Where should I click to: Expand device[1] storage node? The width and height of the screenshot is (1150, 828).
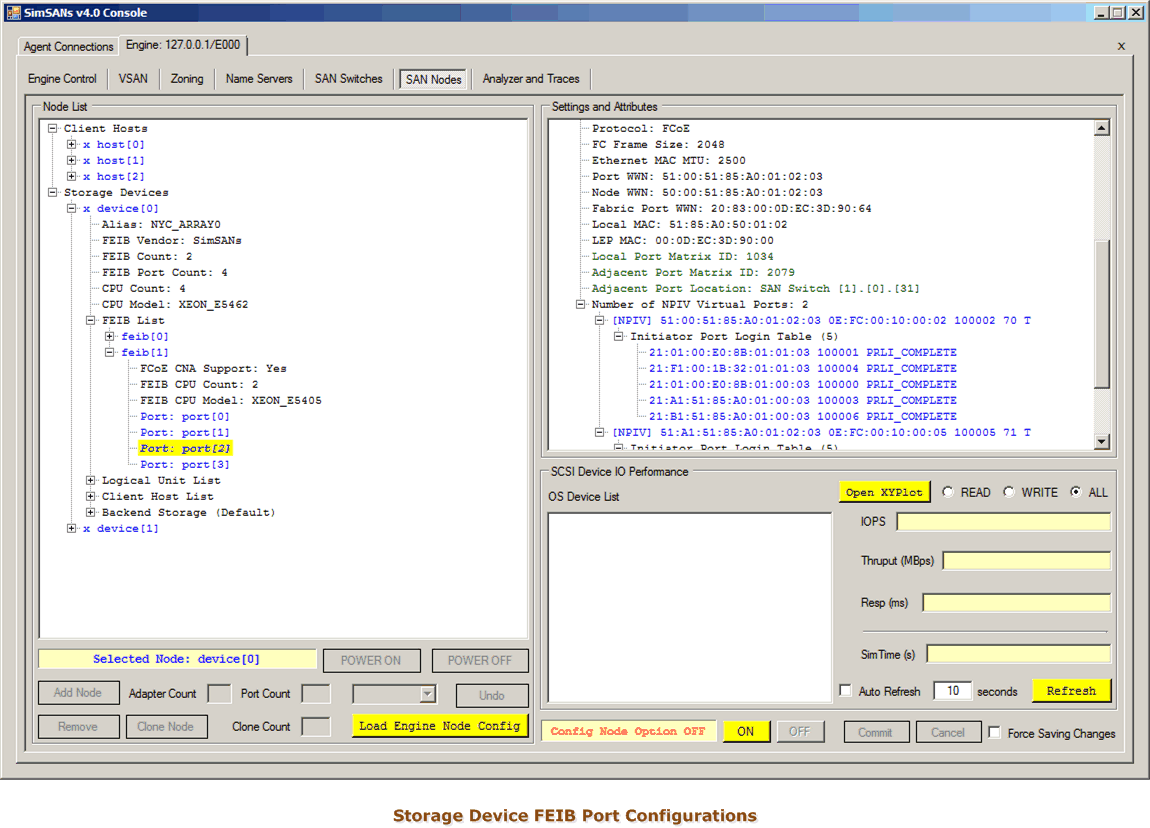[x=72, y=529]
